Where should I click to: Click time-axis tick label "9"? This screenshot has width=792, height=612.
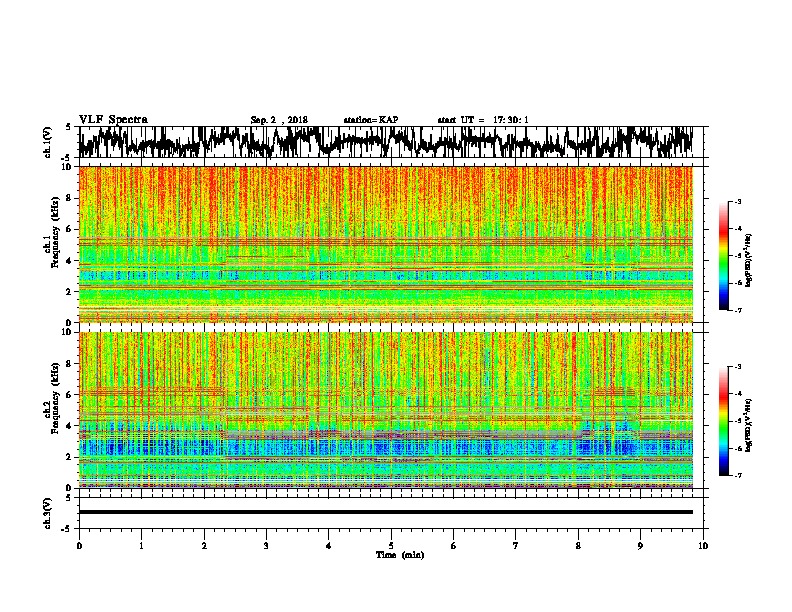pos(640,546)
